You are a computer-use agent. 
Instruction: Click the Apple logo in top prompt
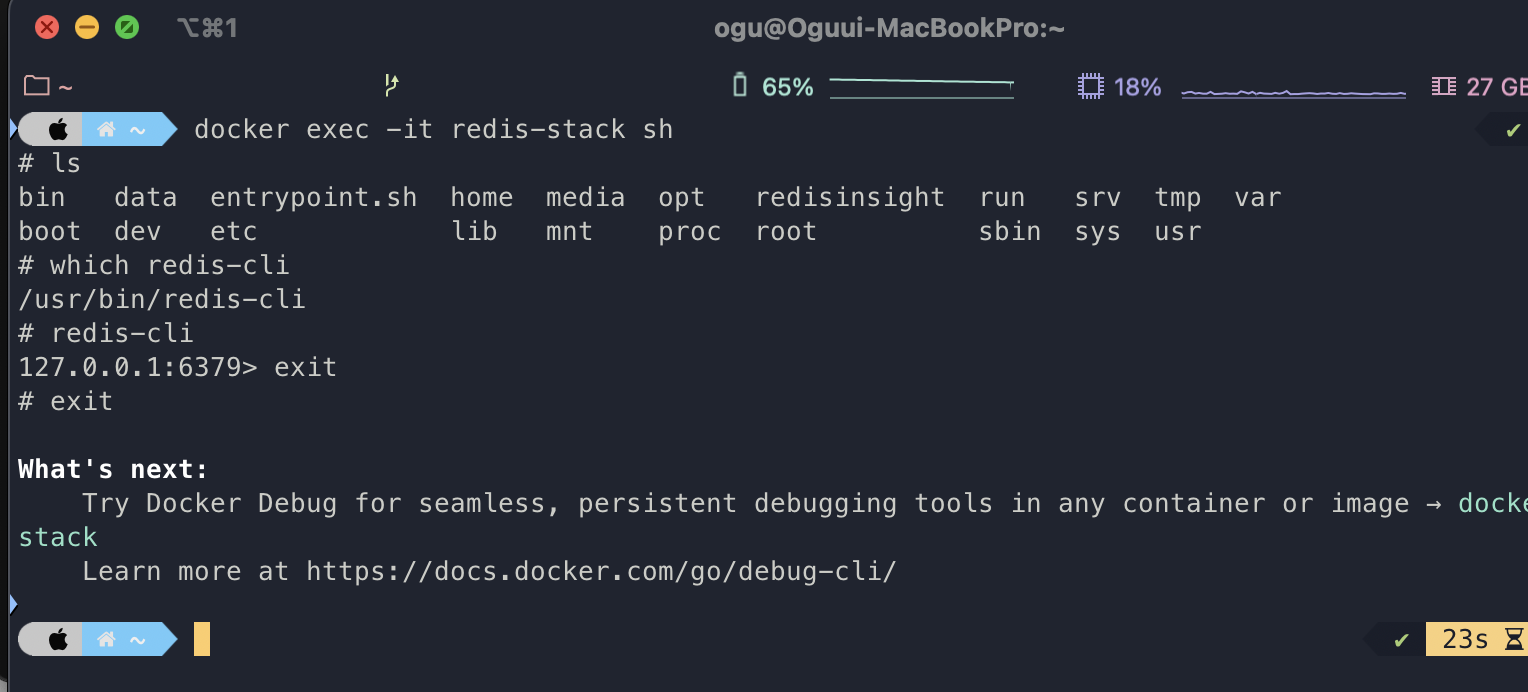coord(58,130)
